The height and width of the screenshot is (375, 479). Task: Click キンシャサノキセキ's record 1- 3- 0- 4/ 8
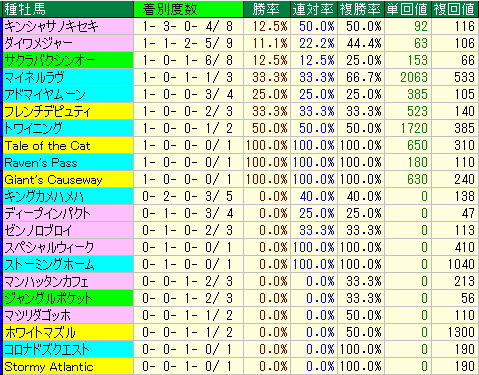pyautogui.click(x=188, y=26)
